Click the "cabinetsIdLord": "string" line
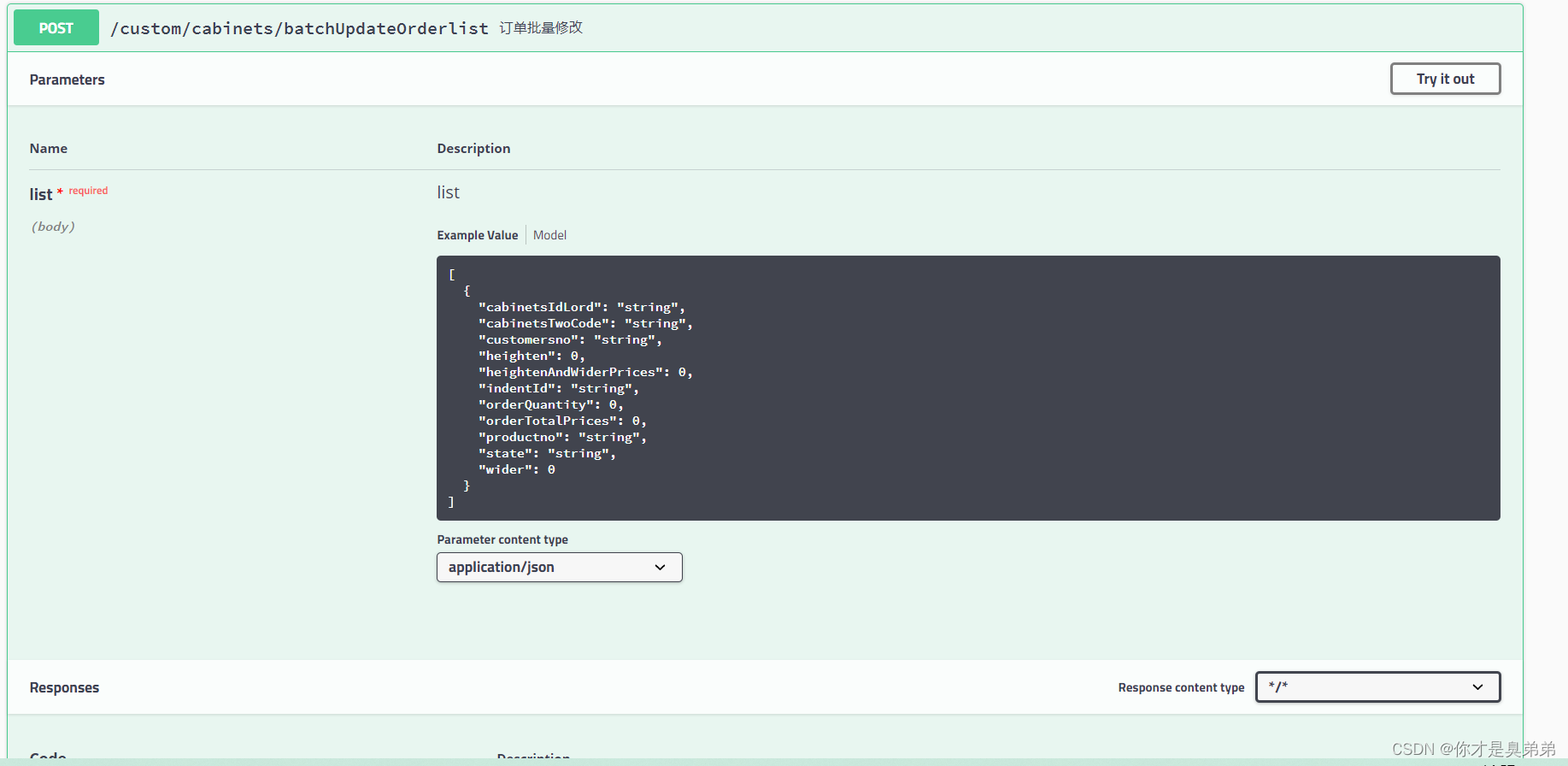Image resolution: width=1568 pixels, height=766 pixels. (582, 307)
